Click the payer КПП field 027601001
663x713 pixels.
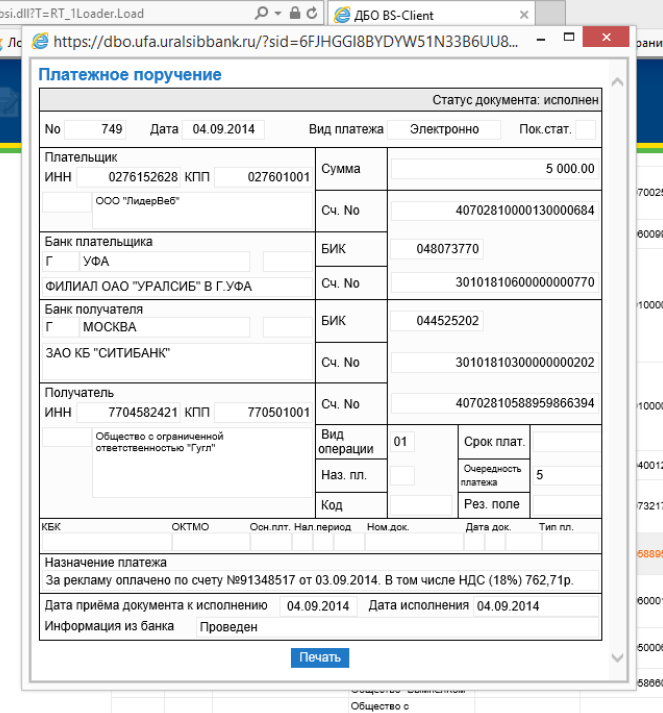263,177
